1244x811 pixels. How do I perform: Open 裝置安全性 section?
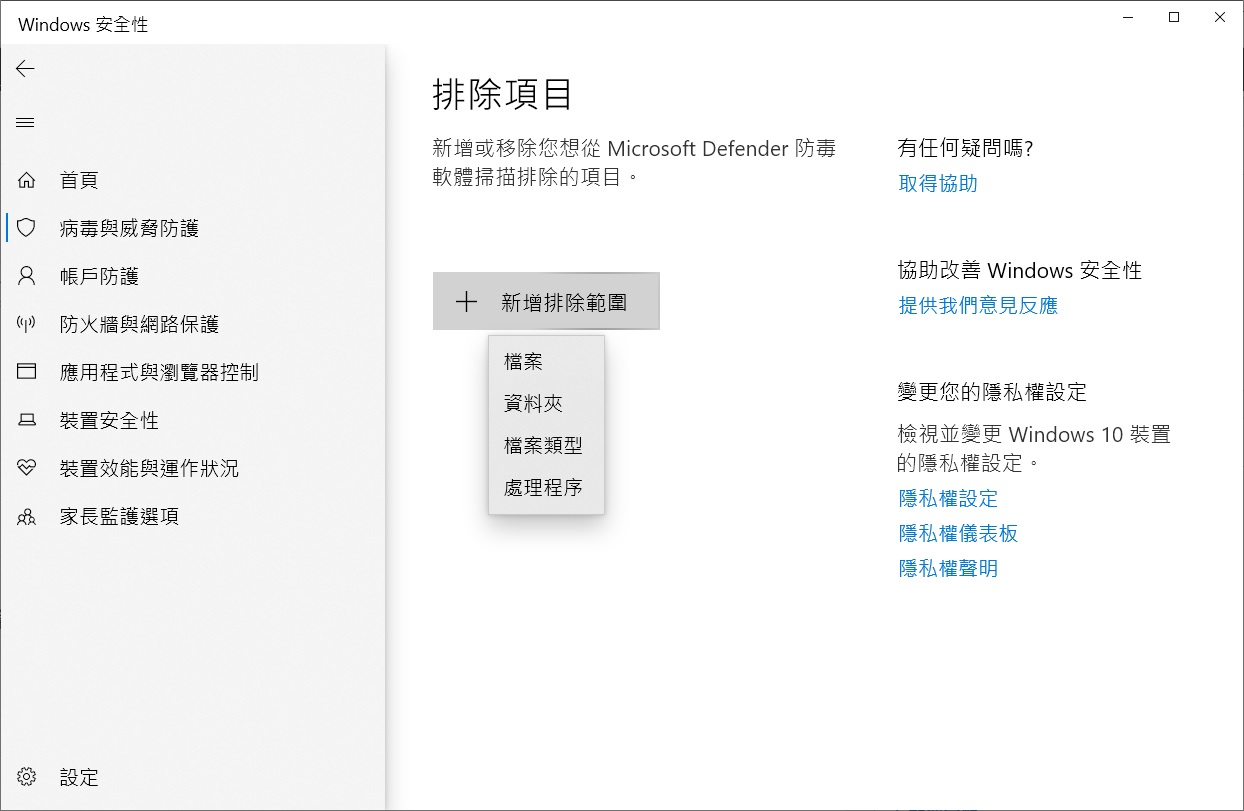(x=192, y=421)
